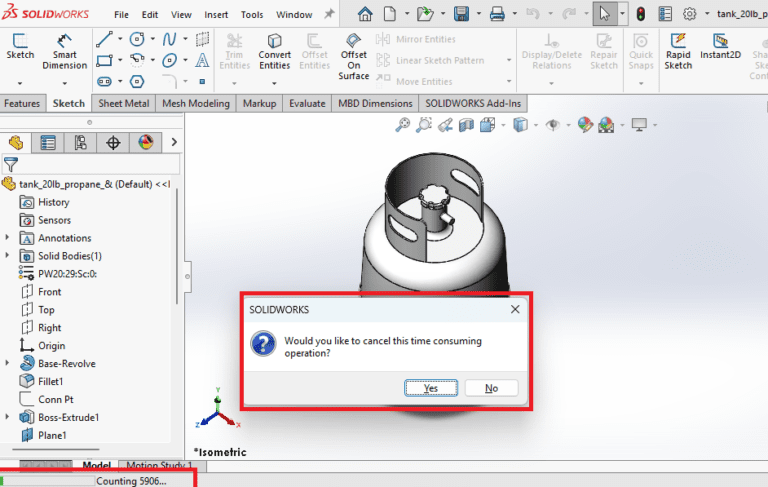This screenshot has width=768, height=487.
Task: Open the Edit menu
Action: 149,15
